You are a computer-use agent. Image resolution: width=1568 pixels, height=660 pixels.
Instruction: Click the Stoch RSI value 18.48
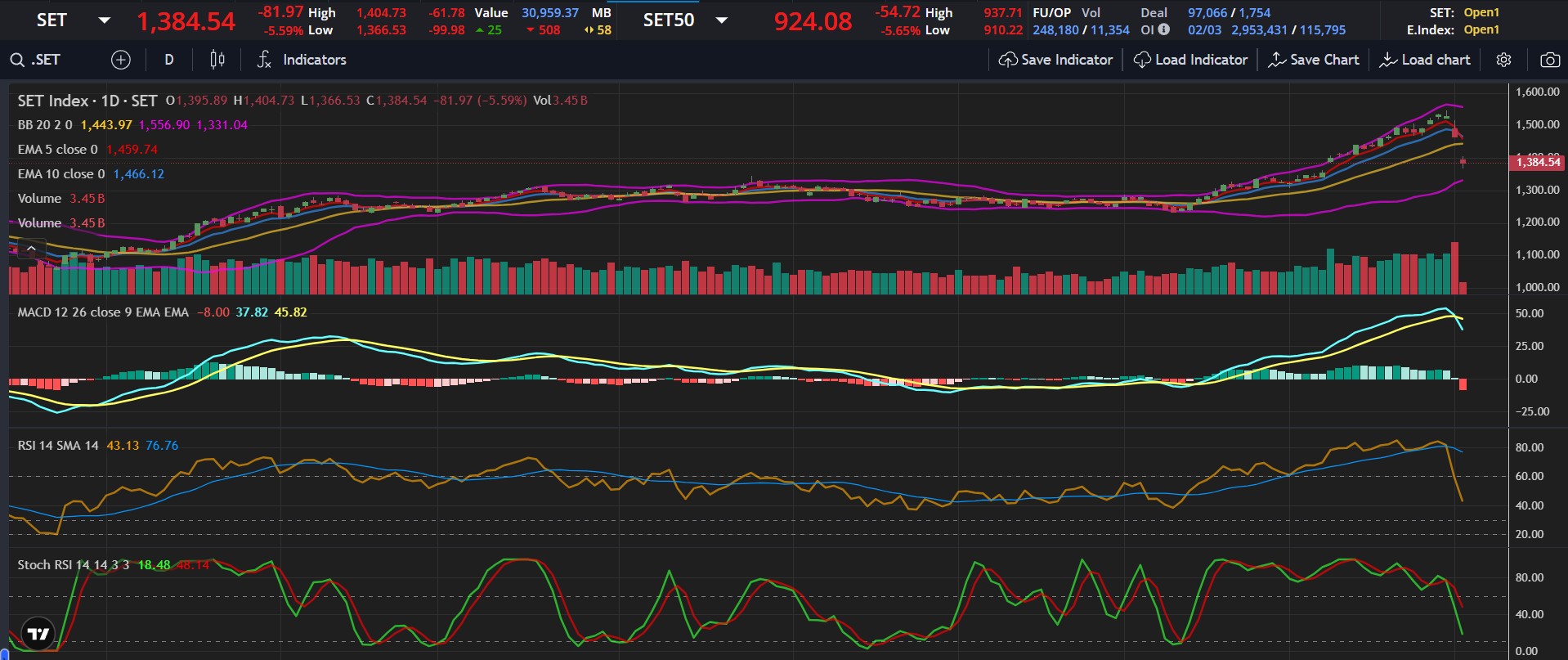154,565
